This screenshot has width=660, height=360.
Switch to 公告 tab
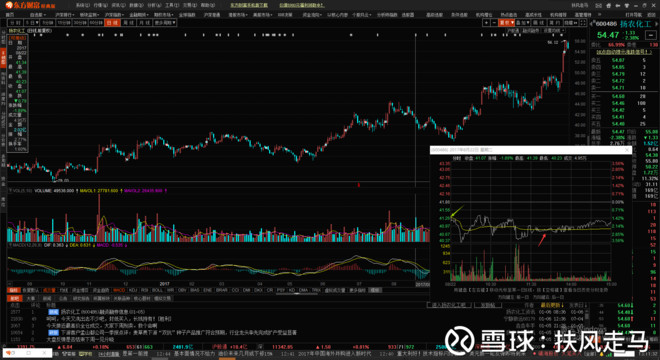63,299
